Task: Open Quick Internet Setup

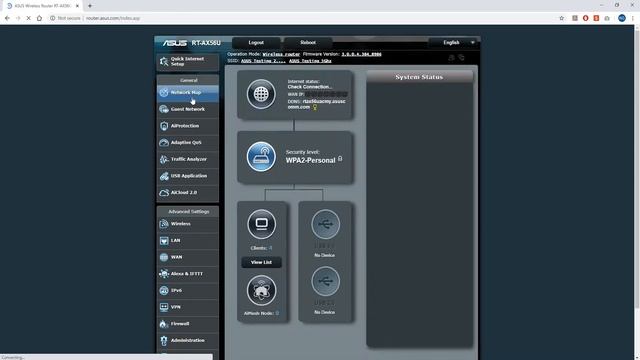Action: point(188,62)
